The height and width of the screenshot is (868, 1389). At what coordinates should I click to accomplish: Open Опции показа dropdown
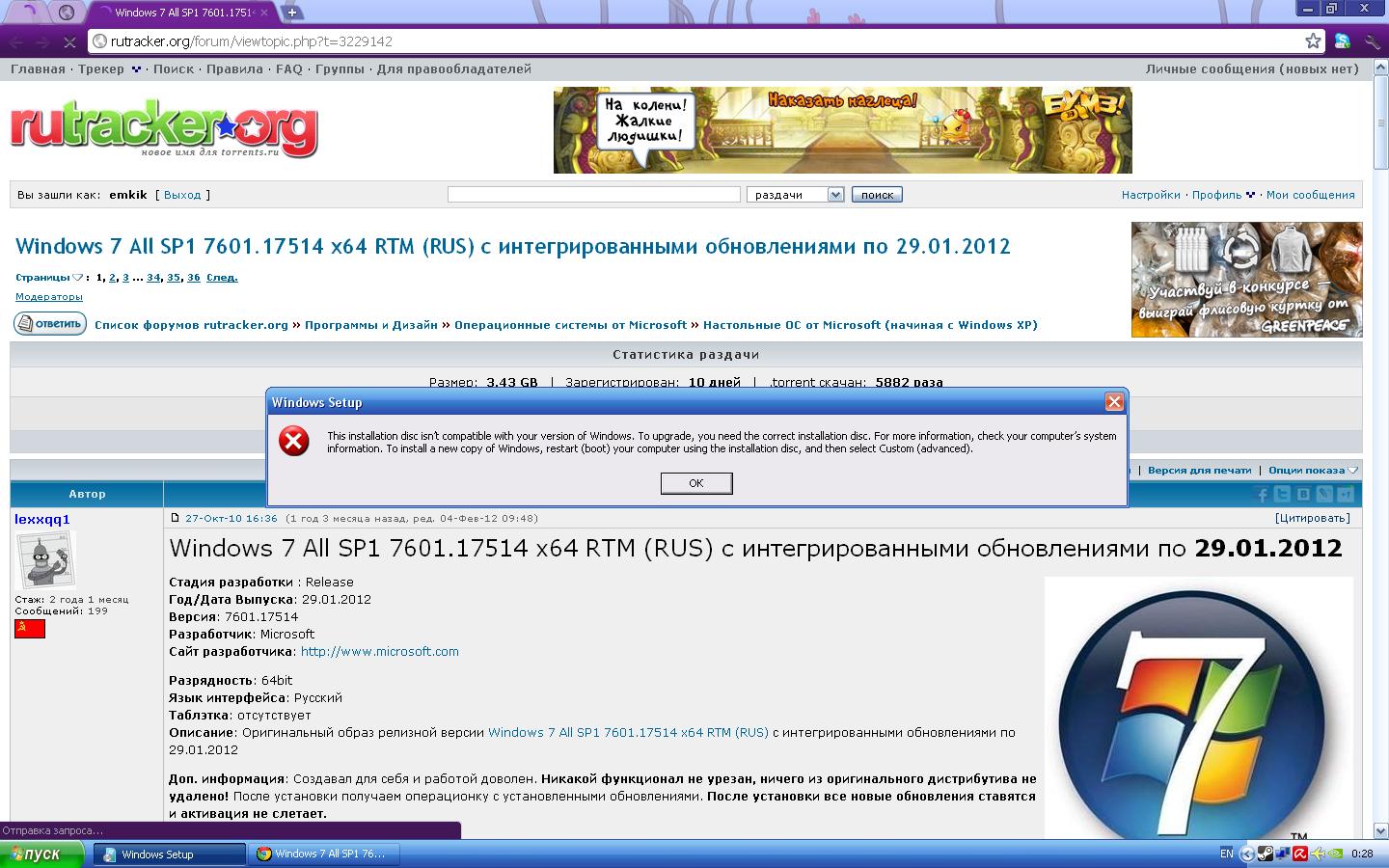1313,471
